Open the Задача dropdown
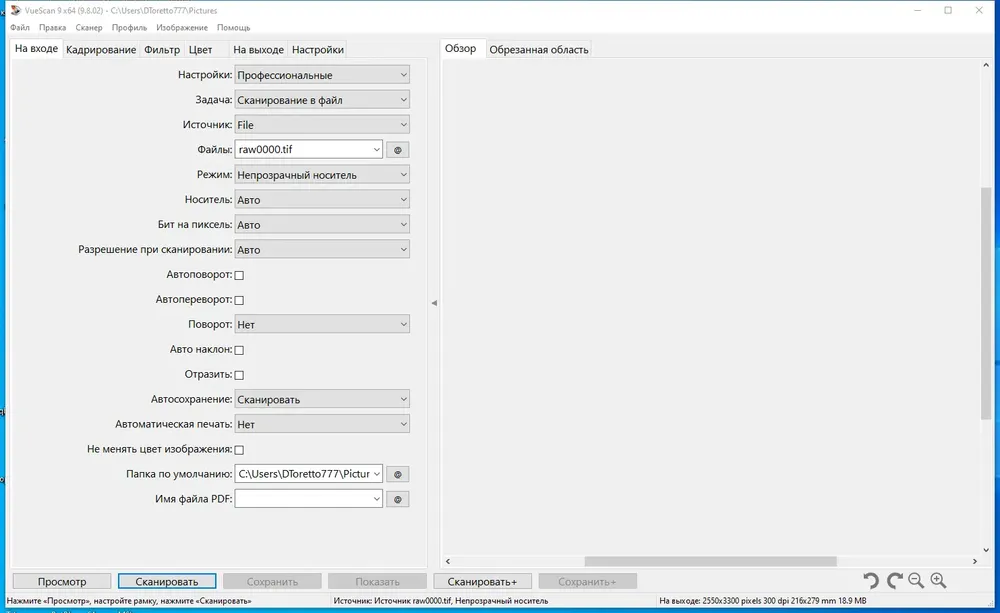This screenshot has height=613, width=1000. [x=322, y=100]
